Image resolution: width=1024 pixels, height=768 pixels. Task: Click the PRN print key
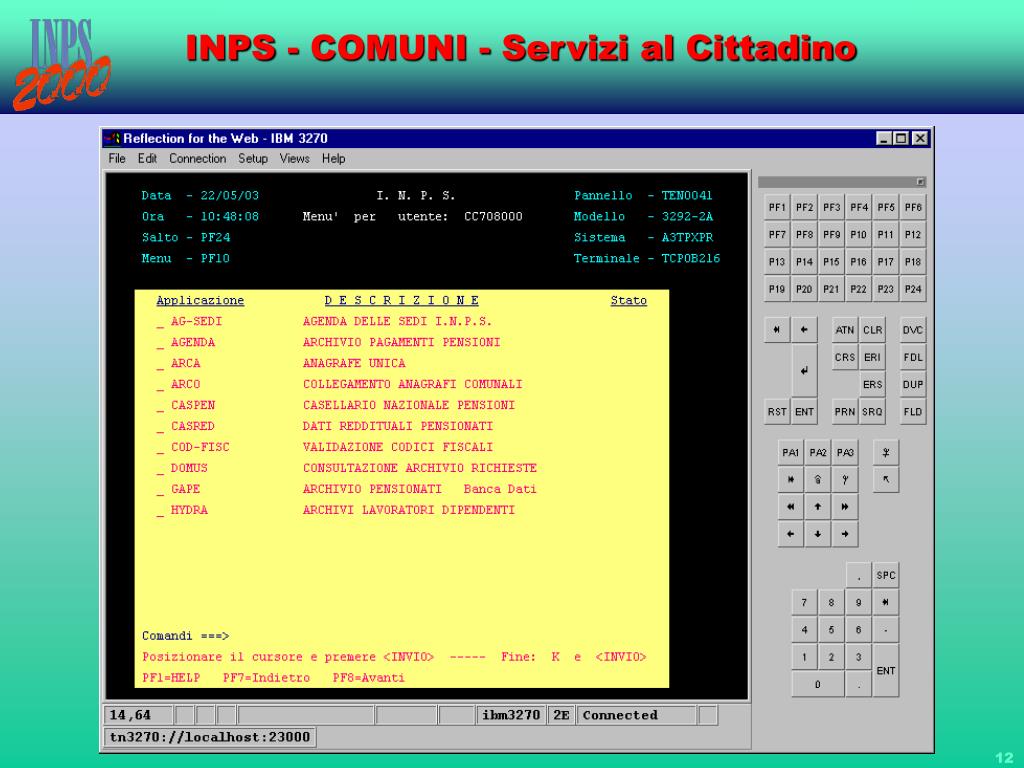click(844, 412)
